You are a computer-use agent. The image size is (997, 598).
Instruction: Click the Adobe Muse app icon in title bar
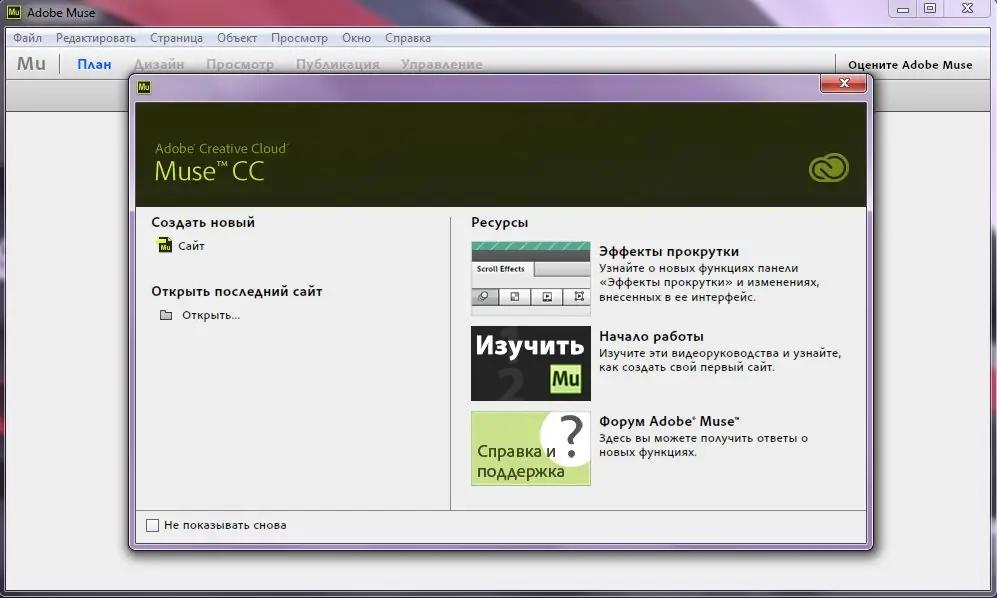click(13, 11)
